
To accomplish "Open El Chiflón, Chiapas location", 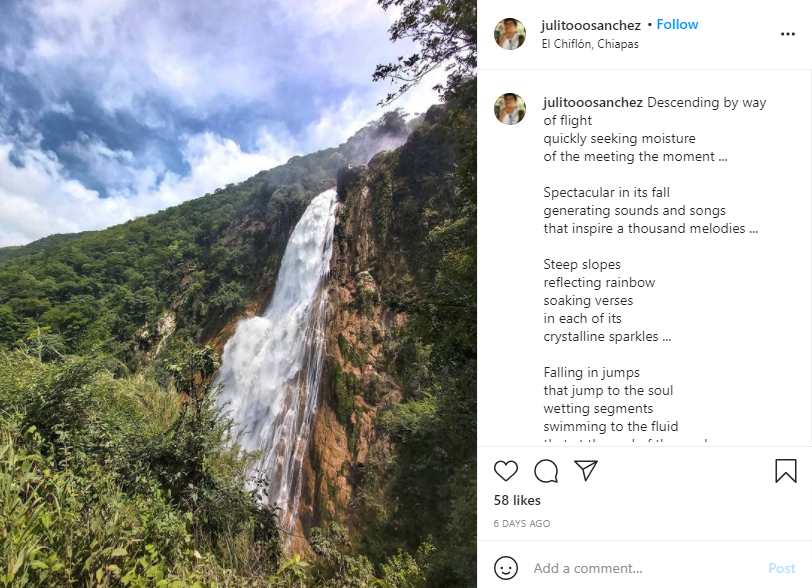I will [590, 44].
